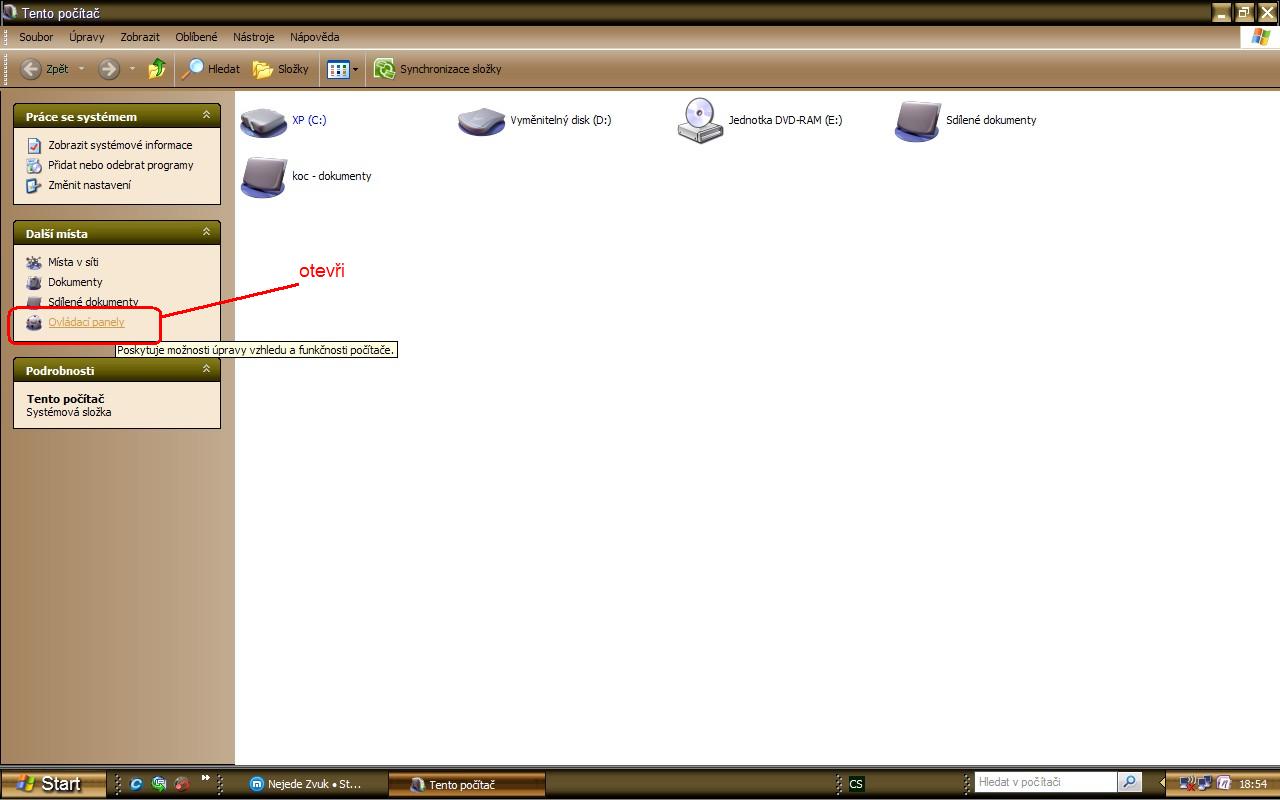1280x800 pixels.
Task: Click the green quick launch icon
Action: pyautogui.click(x=159, y=784)
